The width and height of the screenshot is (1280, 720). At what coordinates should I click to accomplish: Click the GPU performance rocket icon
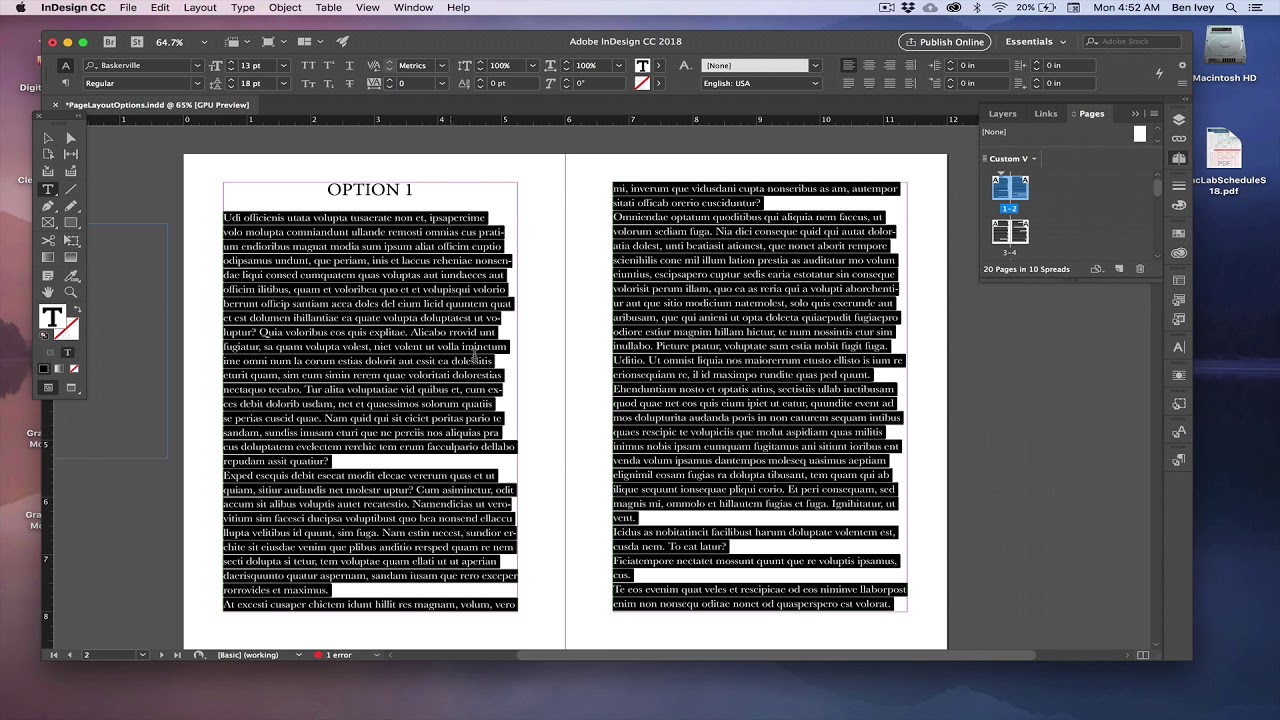pos(342,42)
